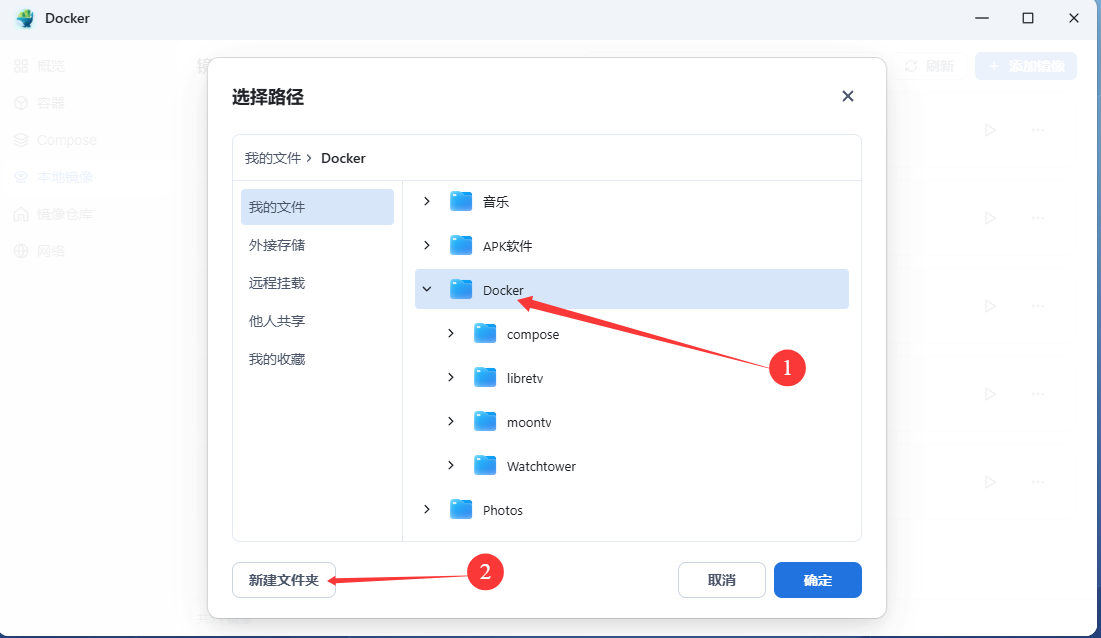Select the moontv subfolder name
The width and height of the screenshot is (1101, 638).
pyautogui.click(x=529, y=423)
